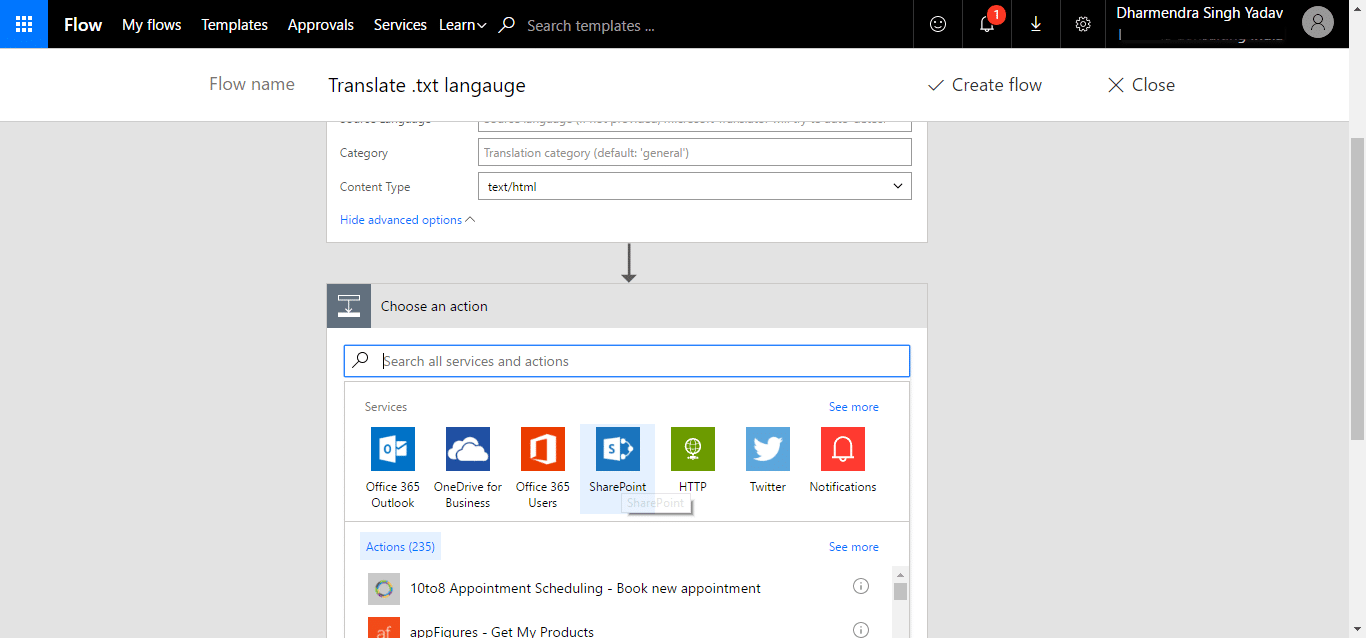
Task: Show info for 10to8 Book new appointment
Action: [861, 587]
